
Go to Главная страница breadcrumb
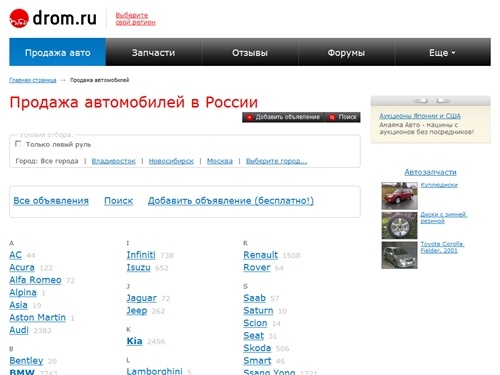33,80
